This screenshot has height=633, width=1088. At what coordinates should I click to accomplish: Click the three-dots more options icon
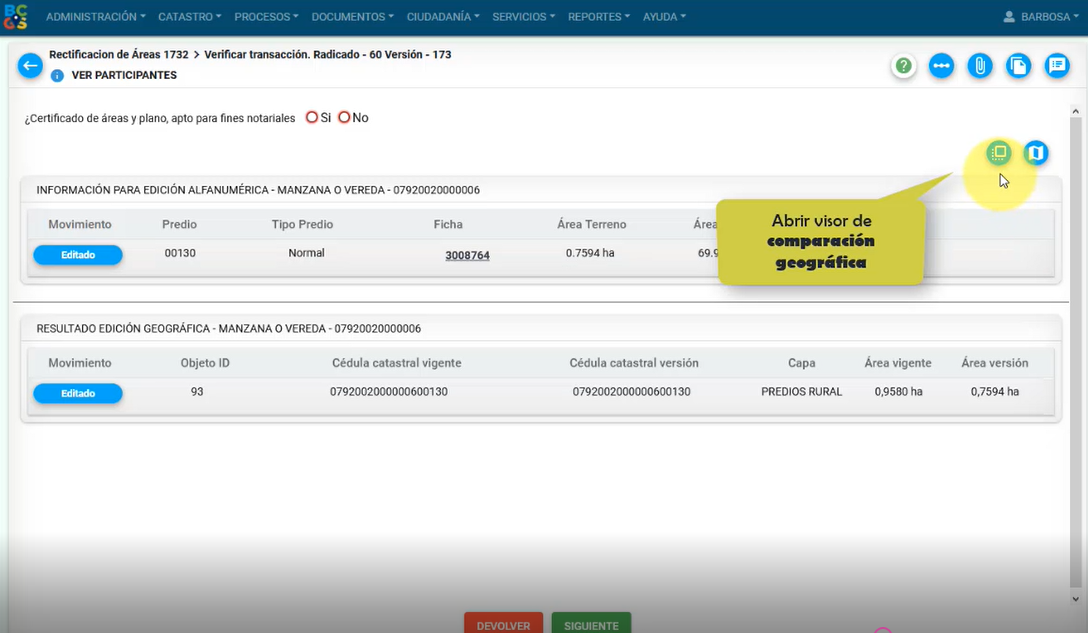941,66
